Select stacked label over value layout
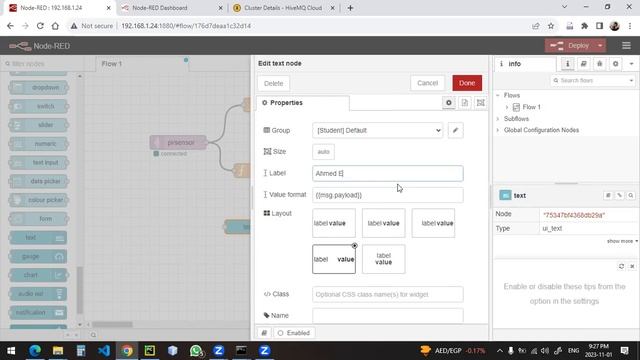The image size is (640, 360). point(384,259)
